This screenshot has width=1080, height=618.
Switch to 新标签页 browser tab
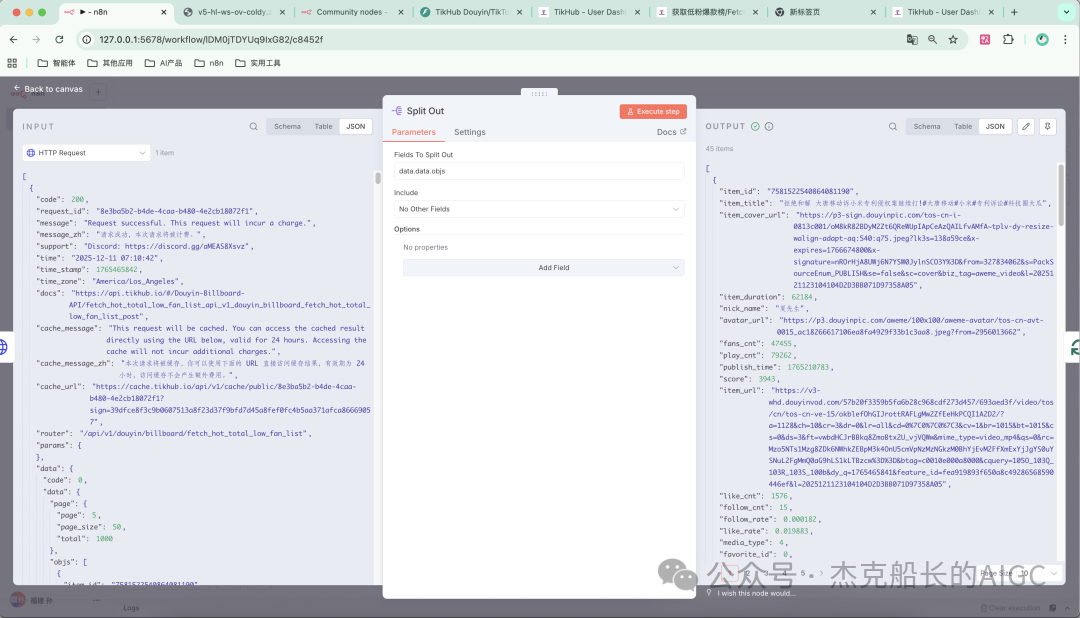[823, 12]
